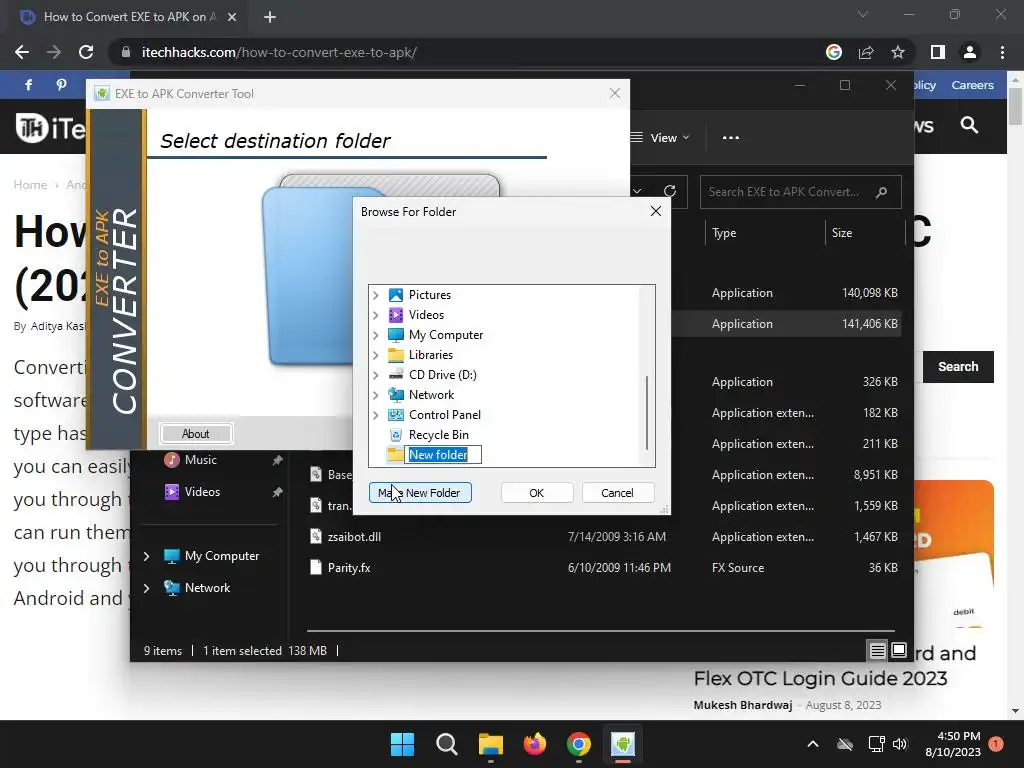This screenshot has width=1024, height=768.
Task: Click the address bar URL
Action: (x=279, y=52)
